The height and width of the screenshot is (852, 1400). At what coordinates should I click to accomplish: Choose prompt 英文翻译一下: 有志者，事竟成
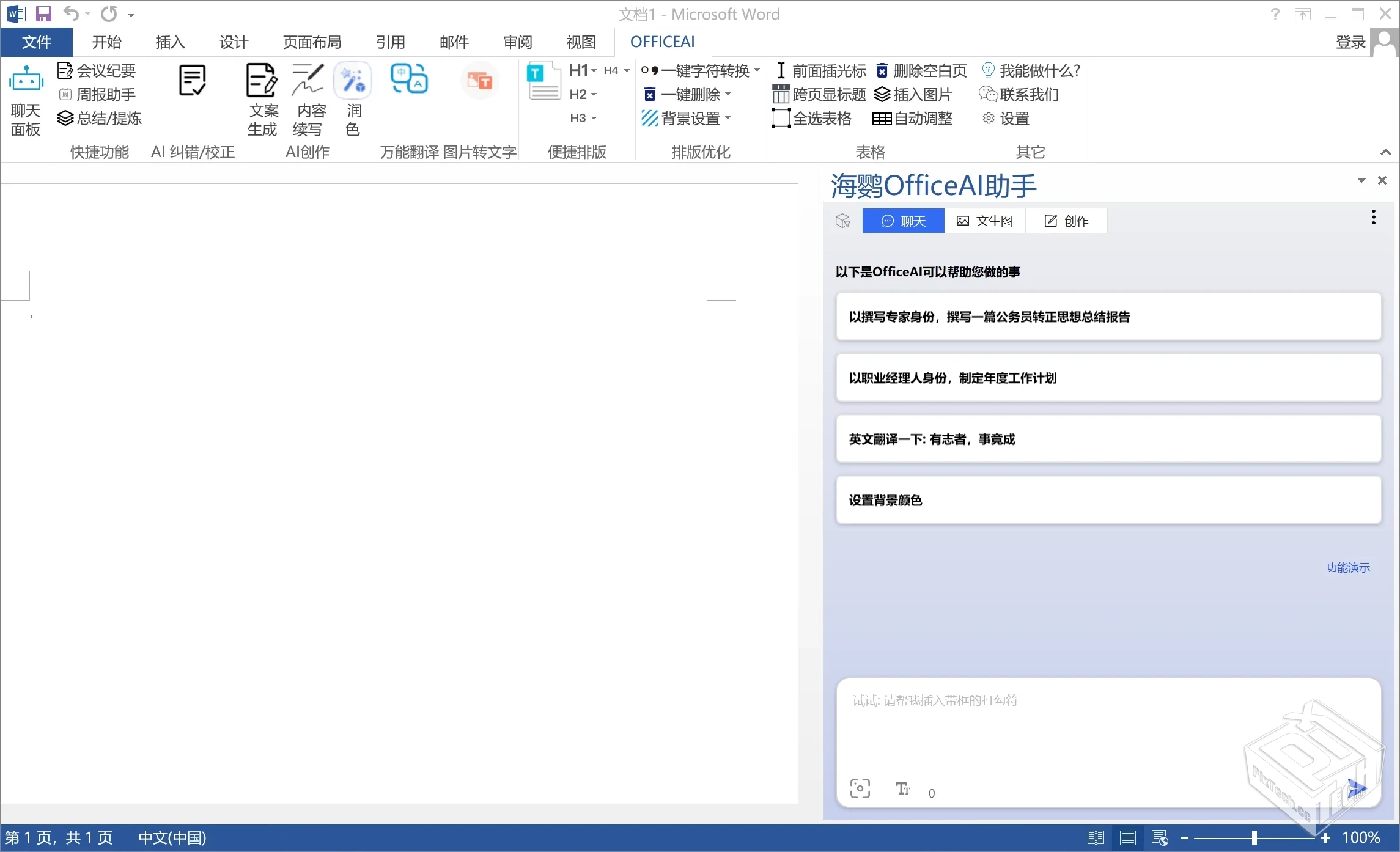pyautogui.click(x=1108, y=439)
